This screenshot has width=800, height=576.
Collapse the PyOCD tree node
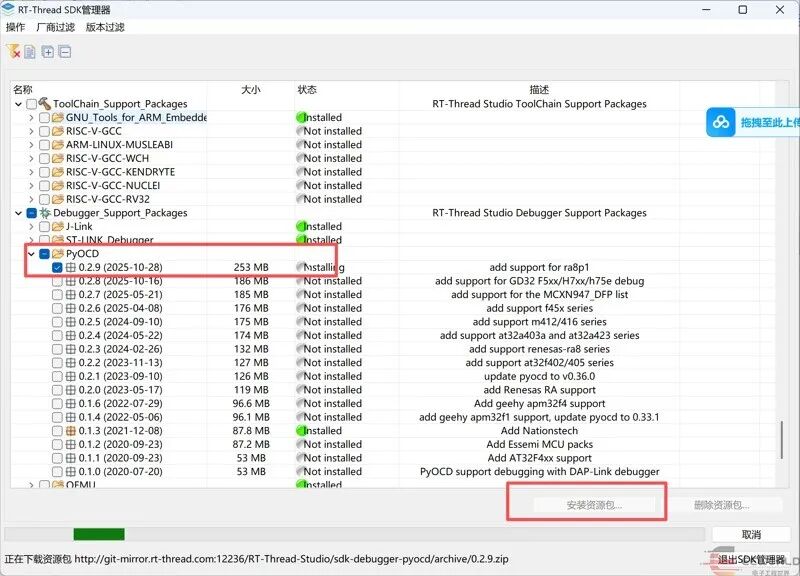[x=32, y=254]
